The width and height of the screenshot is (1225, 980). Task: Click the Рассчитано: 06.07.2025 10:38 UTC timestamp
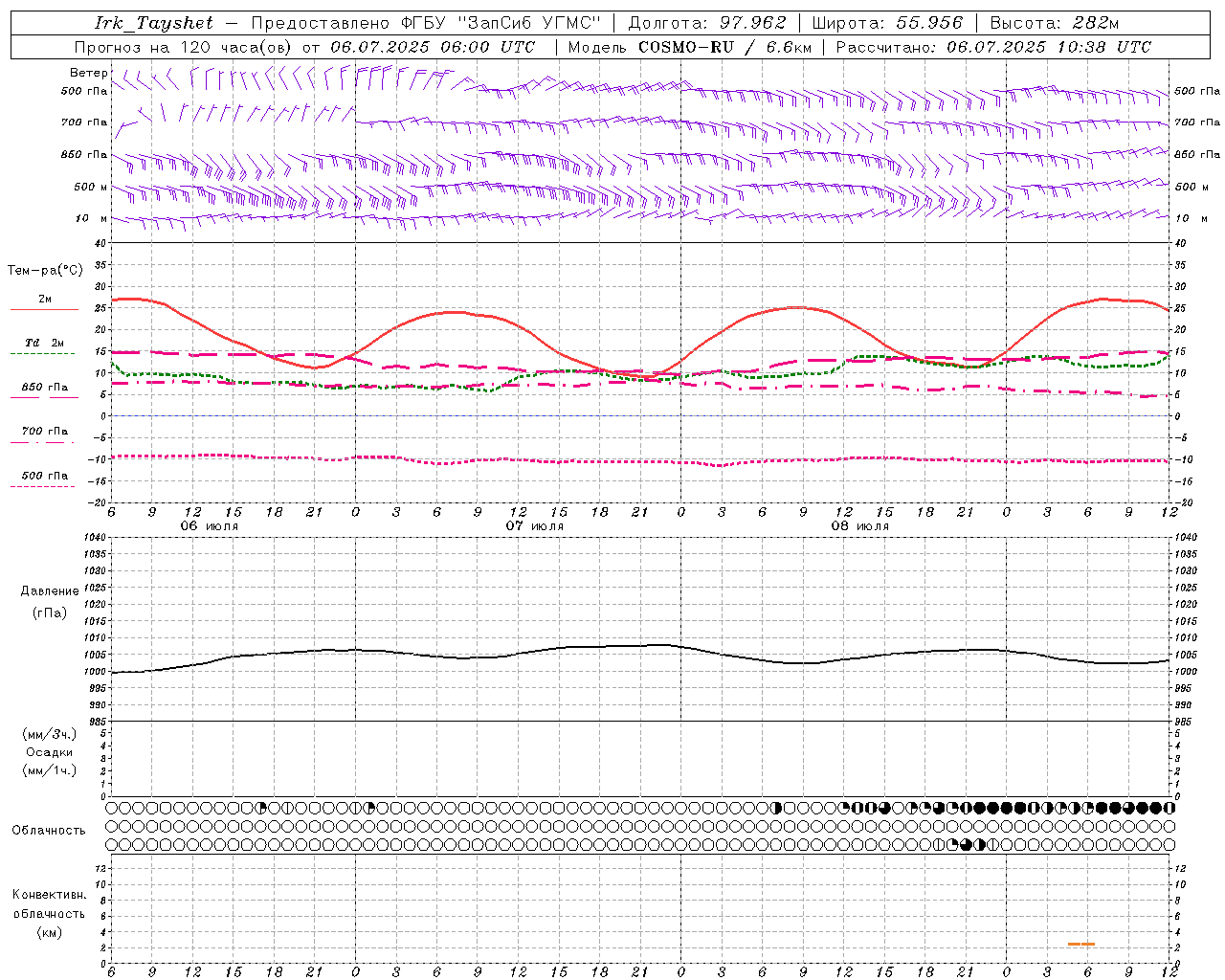pos(993,47)
